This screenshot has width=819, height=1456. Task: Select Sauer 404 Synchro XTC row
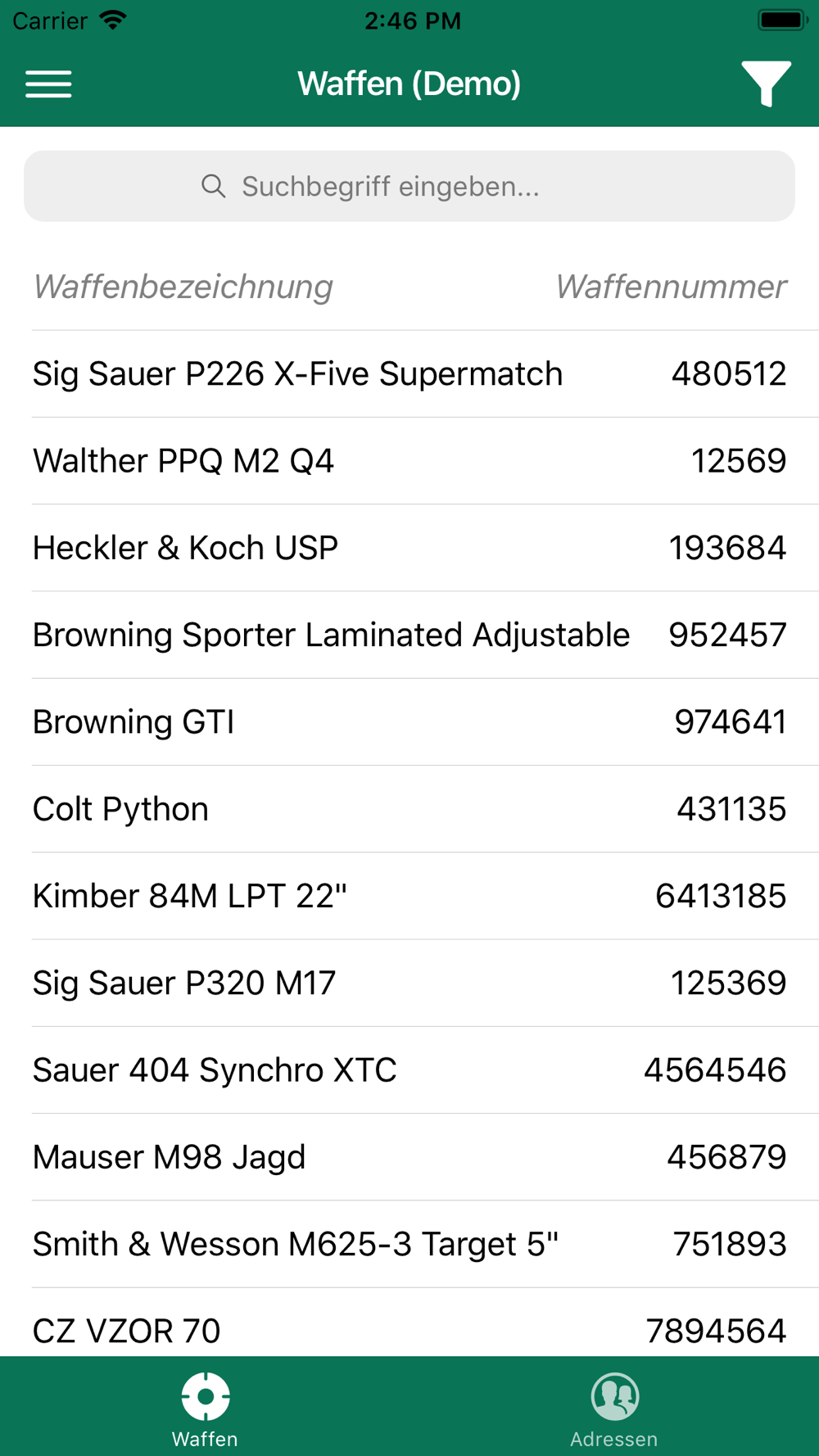click(409, 1070)
